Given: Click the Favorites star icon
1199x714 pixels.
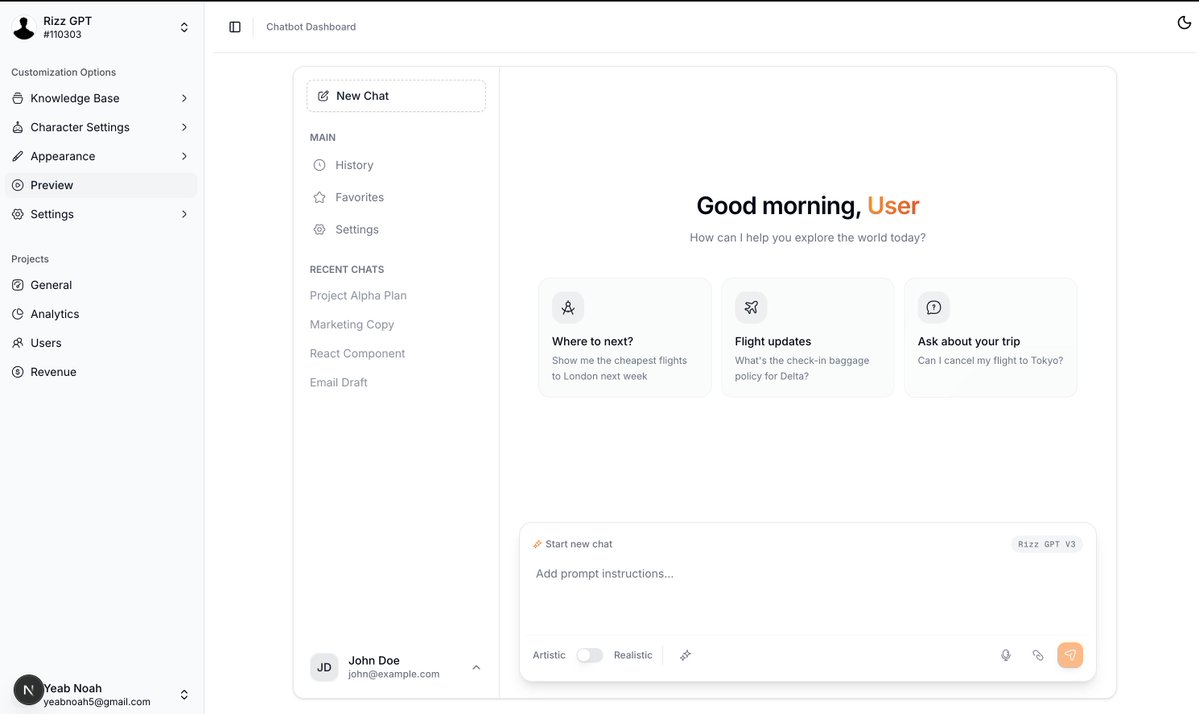Looking at the screenshot, I should coord(320,197).
